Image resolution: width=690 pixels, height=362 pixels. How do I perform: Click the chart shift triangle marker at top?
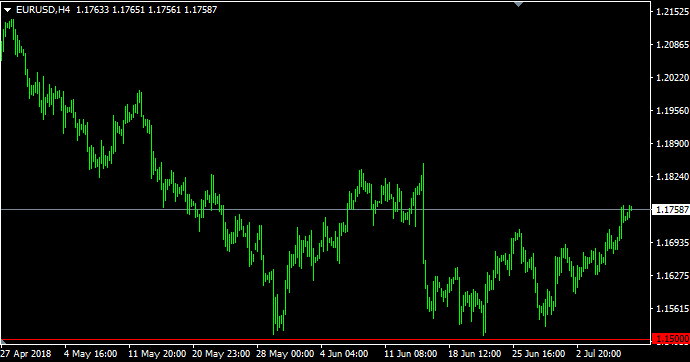pyautogui.click(x=518, y=4)
